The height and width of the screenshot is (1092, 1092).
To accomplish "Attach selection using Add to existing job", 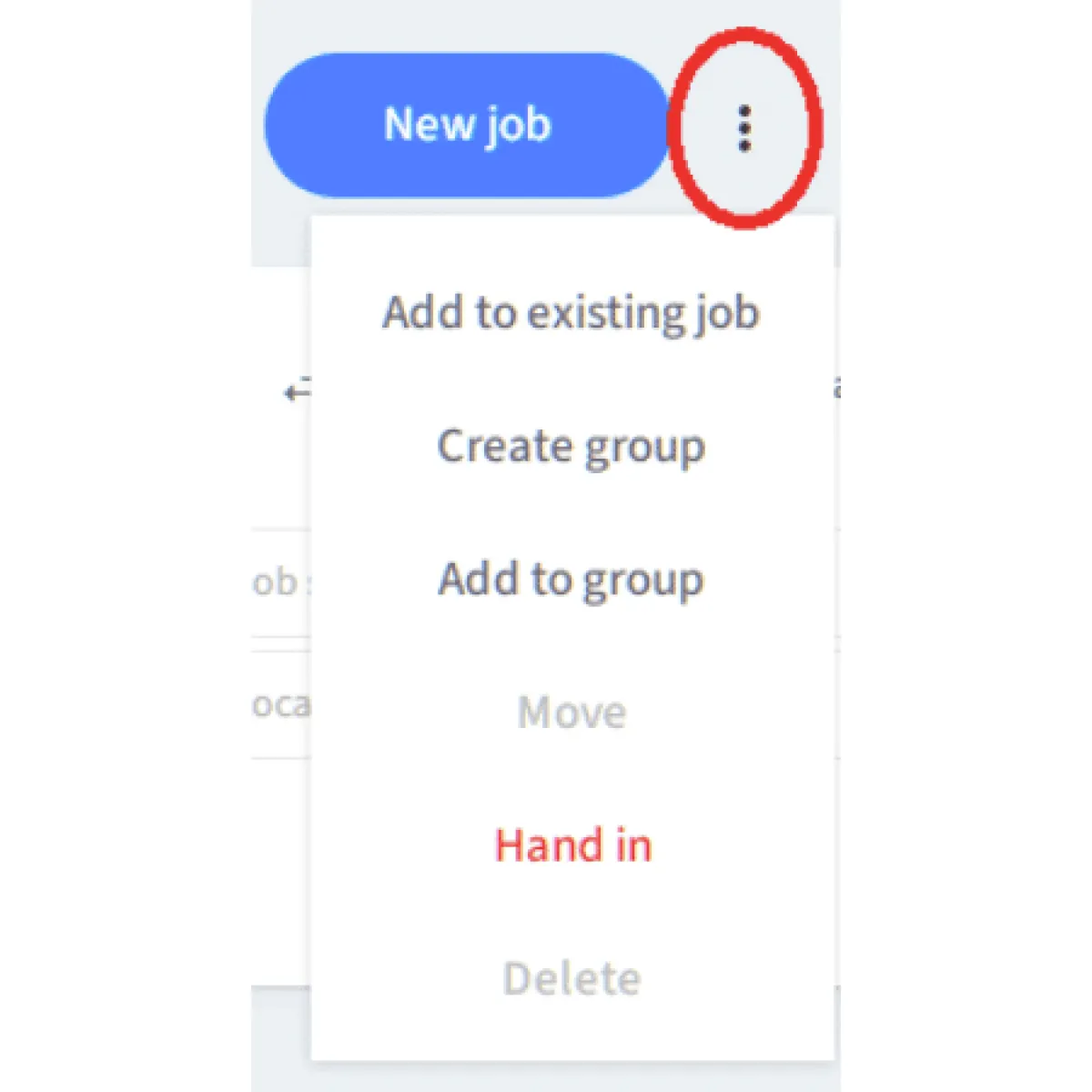I will pos(571,312).
